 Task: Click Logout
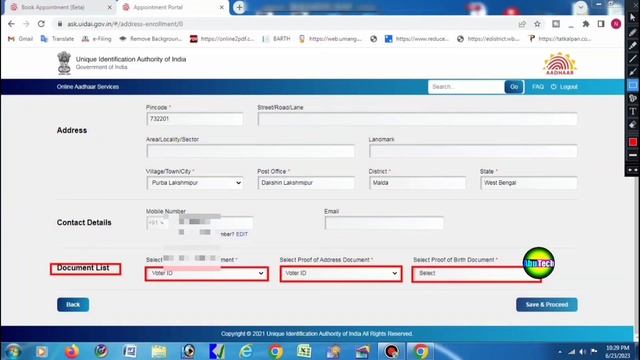[x=564, y=87]
